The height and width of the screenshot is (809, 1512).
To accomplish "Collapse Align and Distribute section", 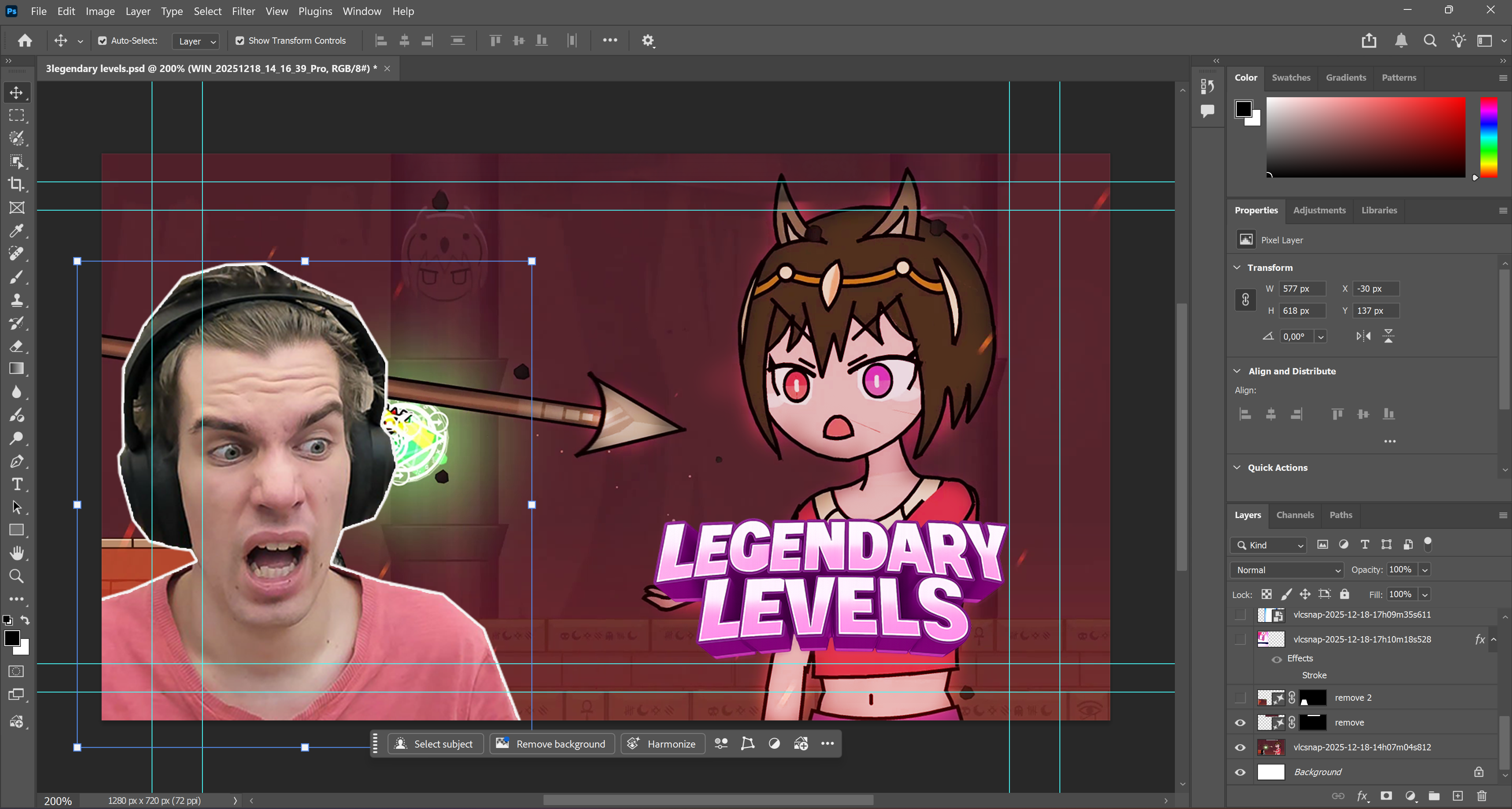I will [x=1237, y=371].
